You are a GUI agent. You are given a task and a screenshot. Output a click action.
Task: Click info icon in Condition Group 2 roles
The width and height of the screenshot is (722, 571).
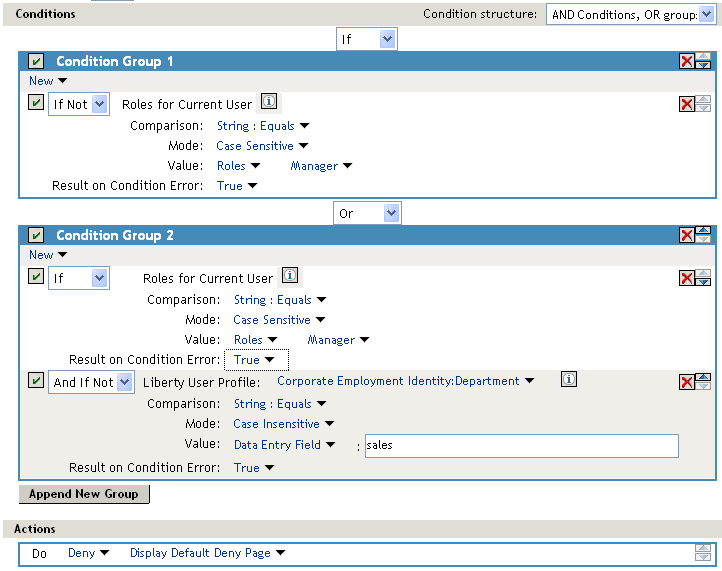(289, 277)
